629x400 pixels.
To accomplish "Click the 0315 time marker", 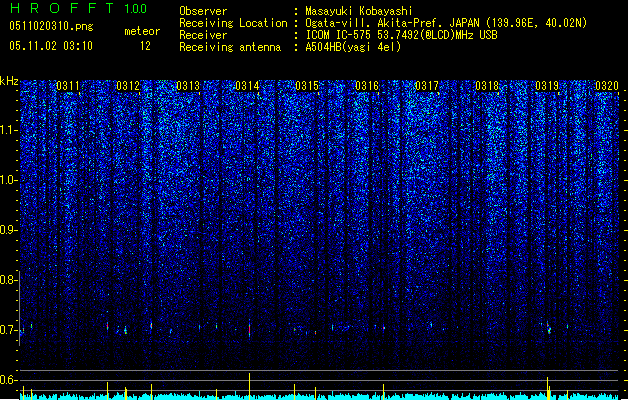I will (307, 86).
